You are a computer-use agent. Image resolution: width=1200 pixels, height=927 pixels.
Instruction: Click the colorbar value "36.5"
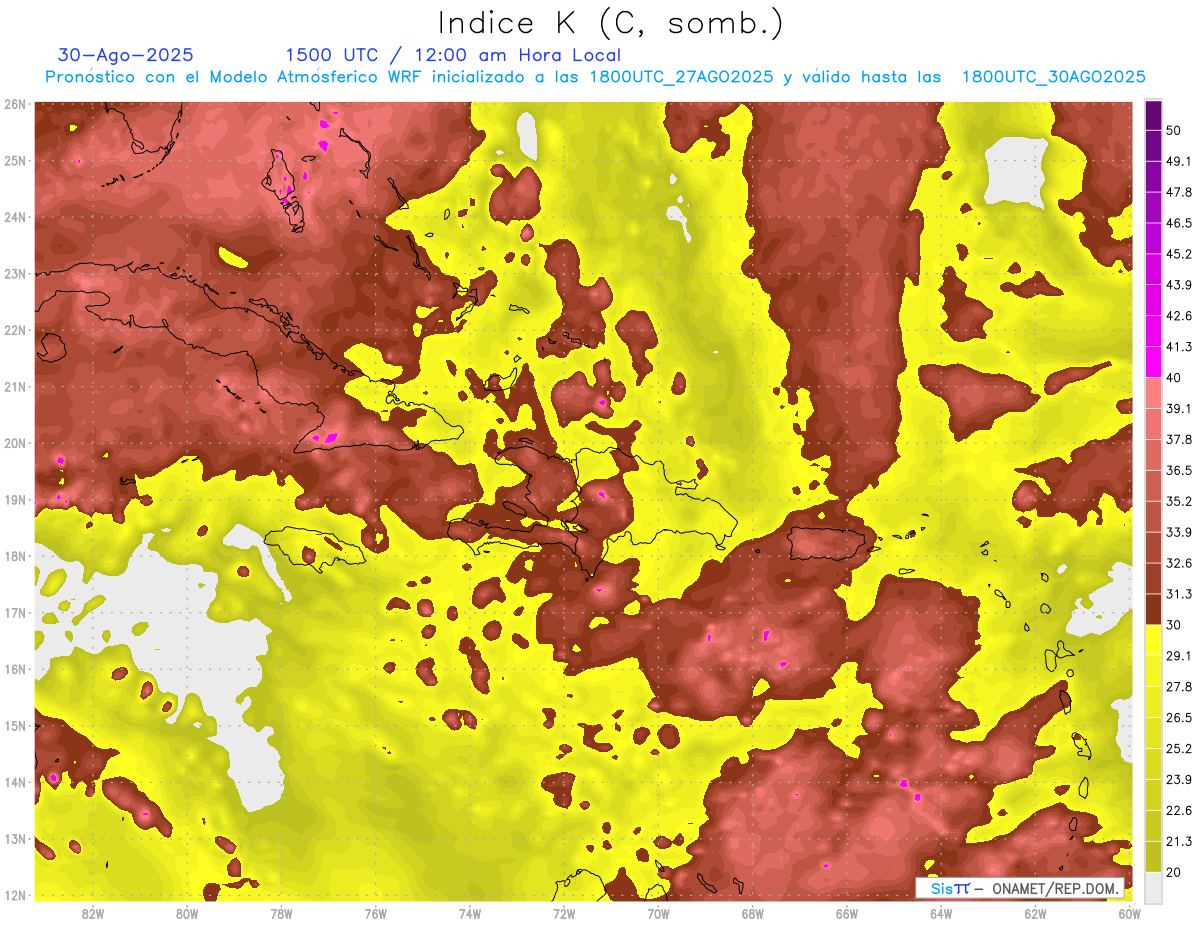coord(1178,470)
